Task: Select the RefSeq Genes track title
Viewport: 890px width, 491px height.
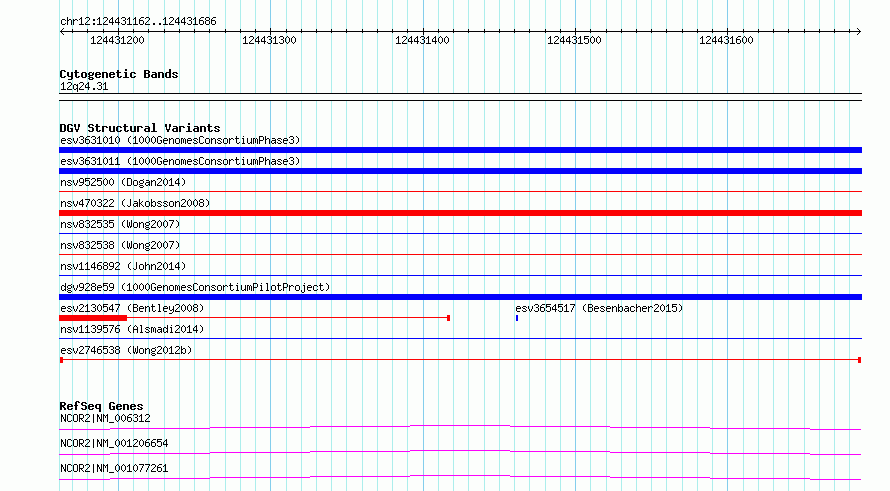Action: click(x=102, y=406)
